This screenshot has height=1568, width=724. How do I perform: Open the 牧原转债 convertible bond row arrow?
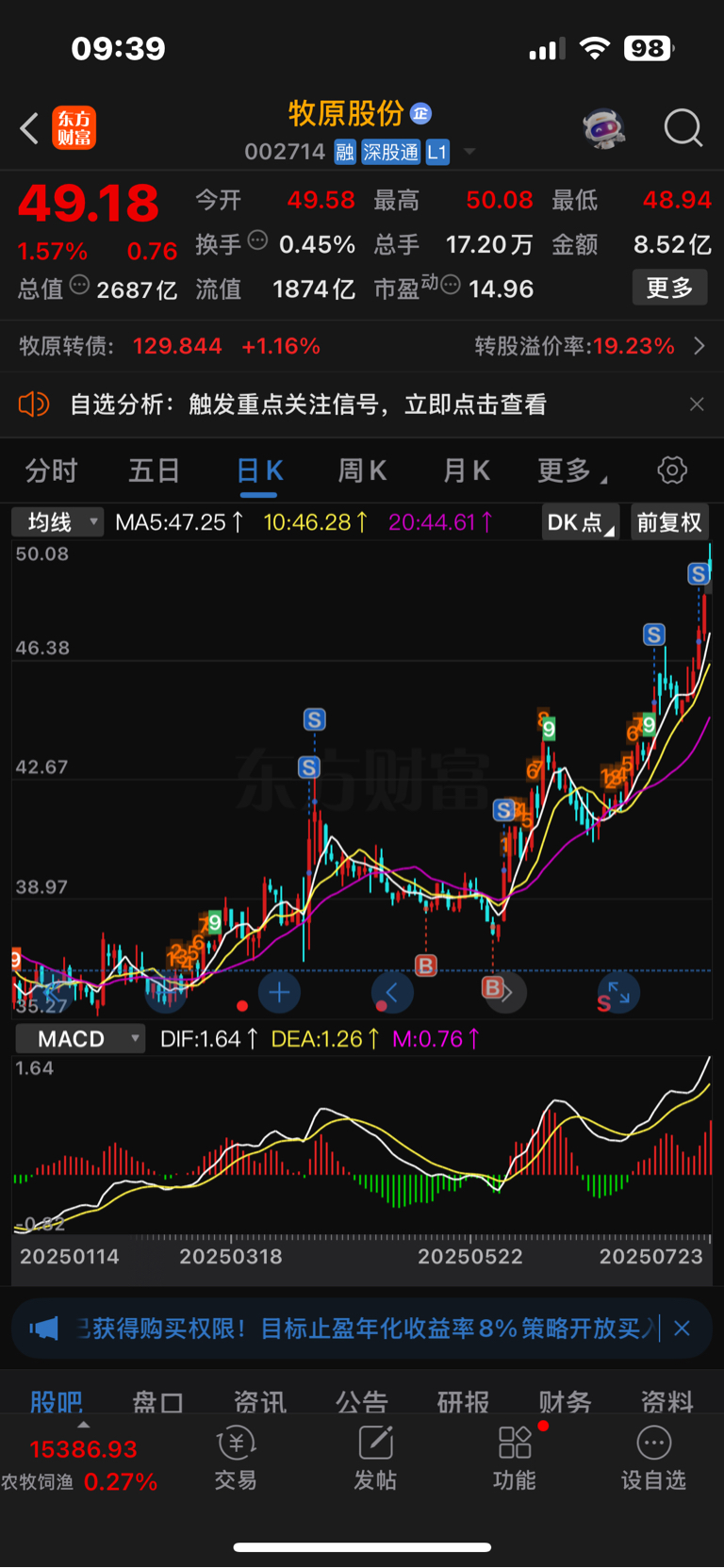tap(699, 346)
